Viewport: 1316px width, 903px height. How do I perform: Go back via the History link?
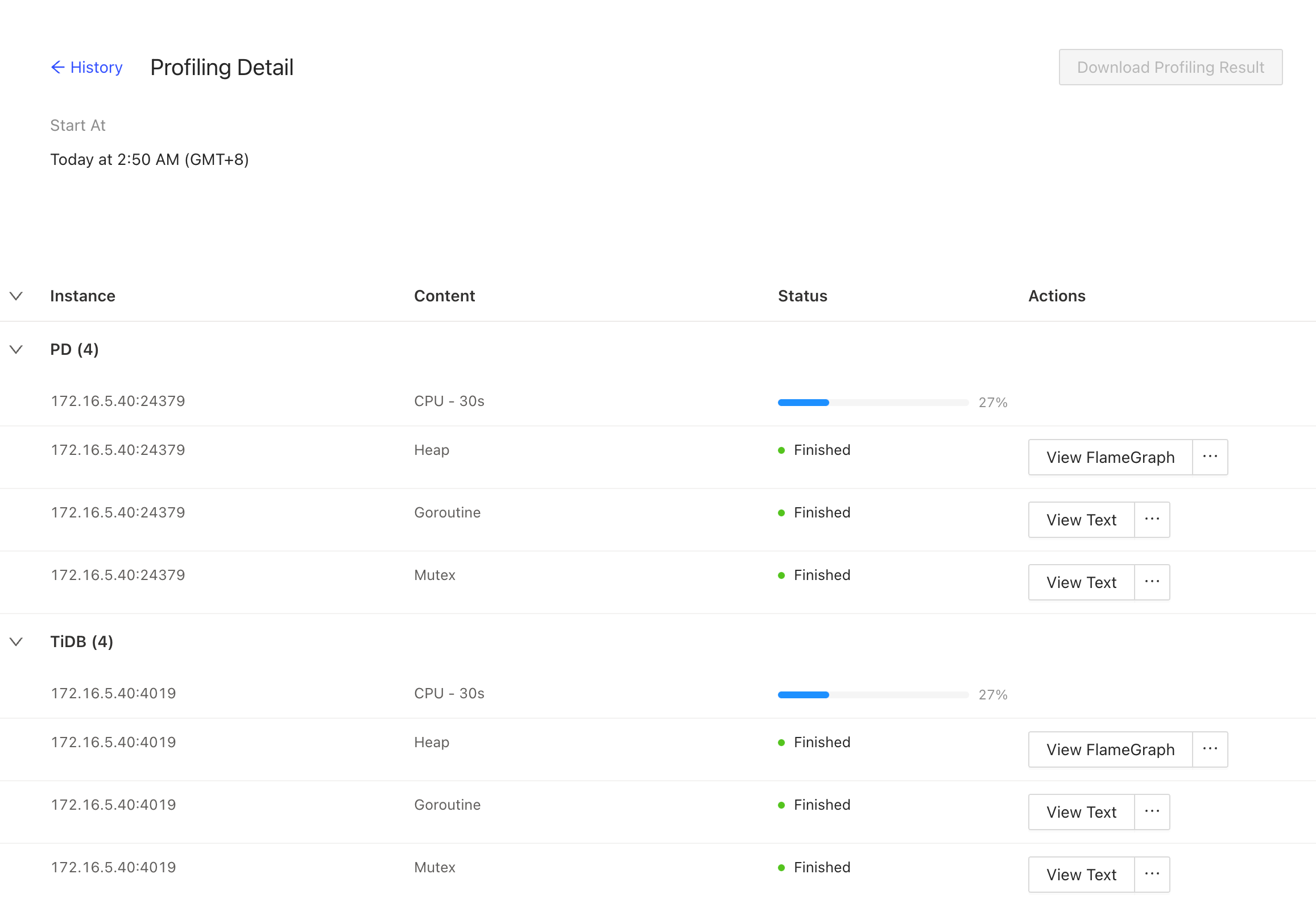(x=96, y=67)
